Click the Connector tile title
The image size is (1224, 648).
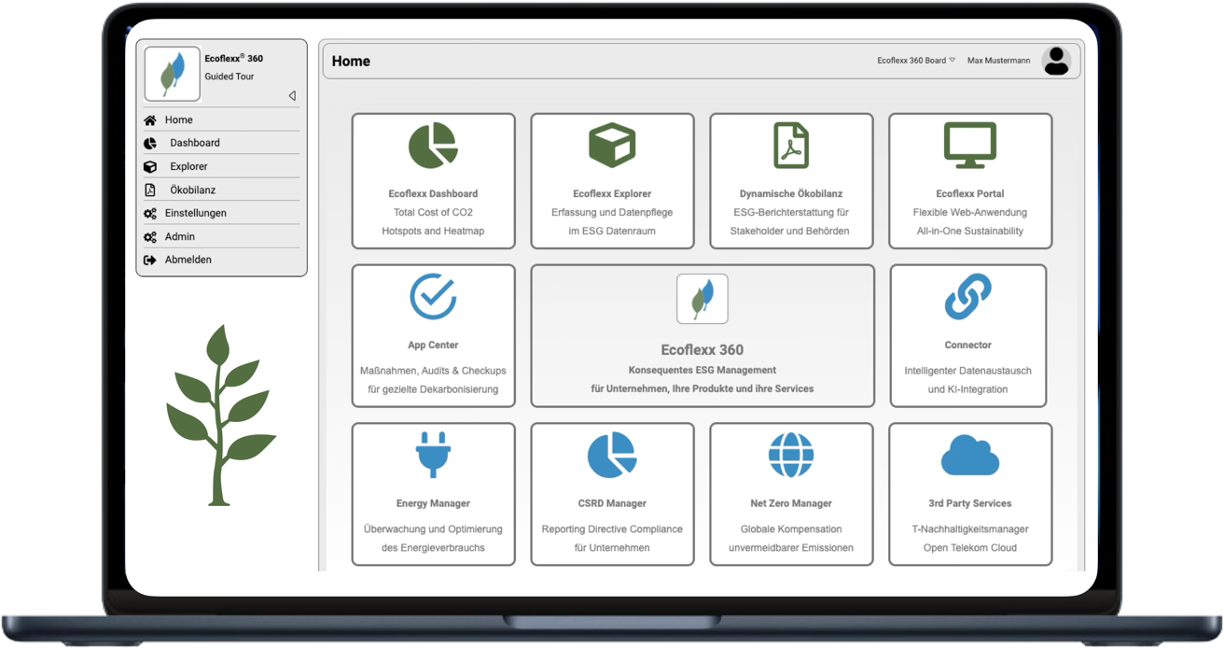click(x=968, y=345)
